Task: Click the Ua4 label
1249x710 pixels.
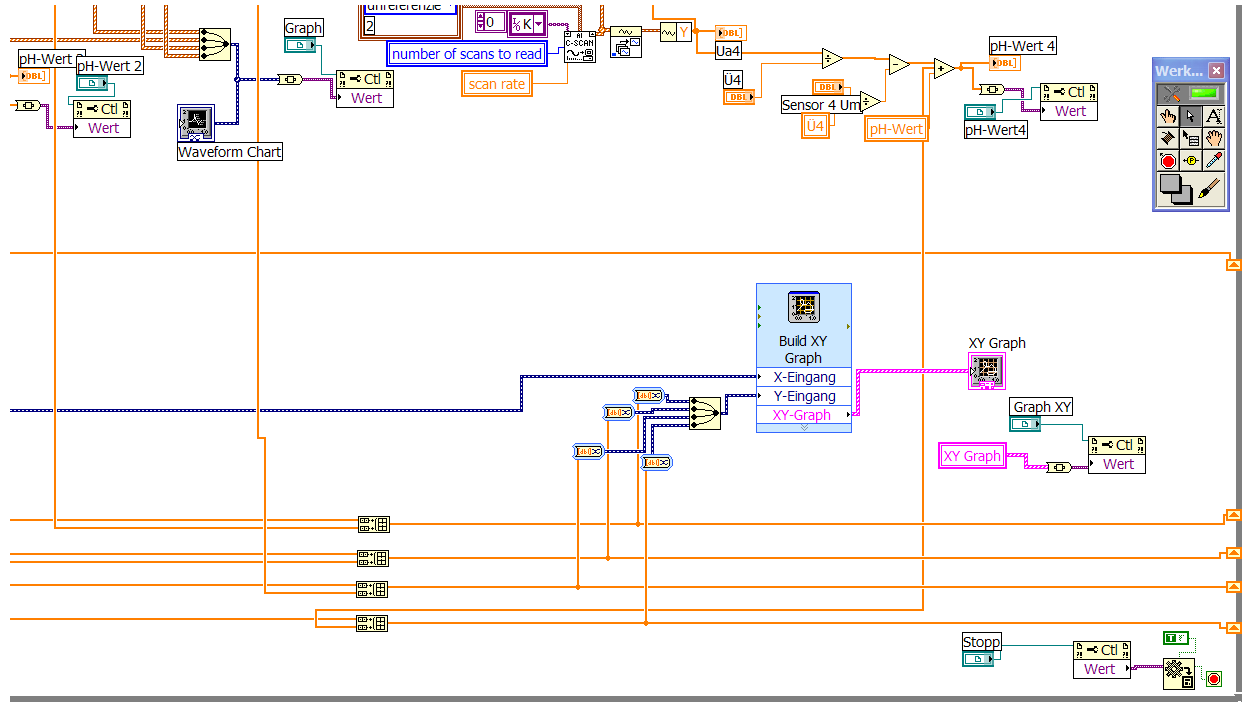Action: [x=728, y=51]
